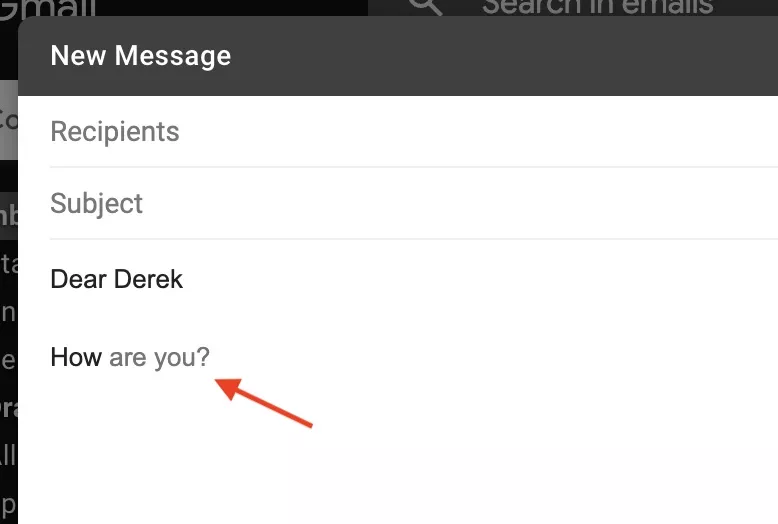Click the gray 'are you?' suggestion

tap(160, 357)
